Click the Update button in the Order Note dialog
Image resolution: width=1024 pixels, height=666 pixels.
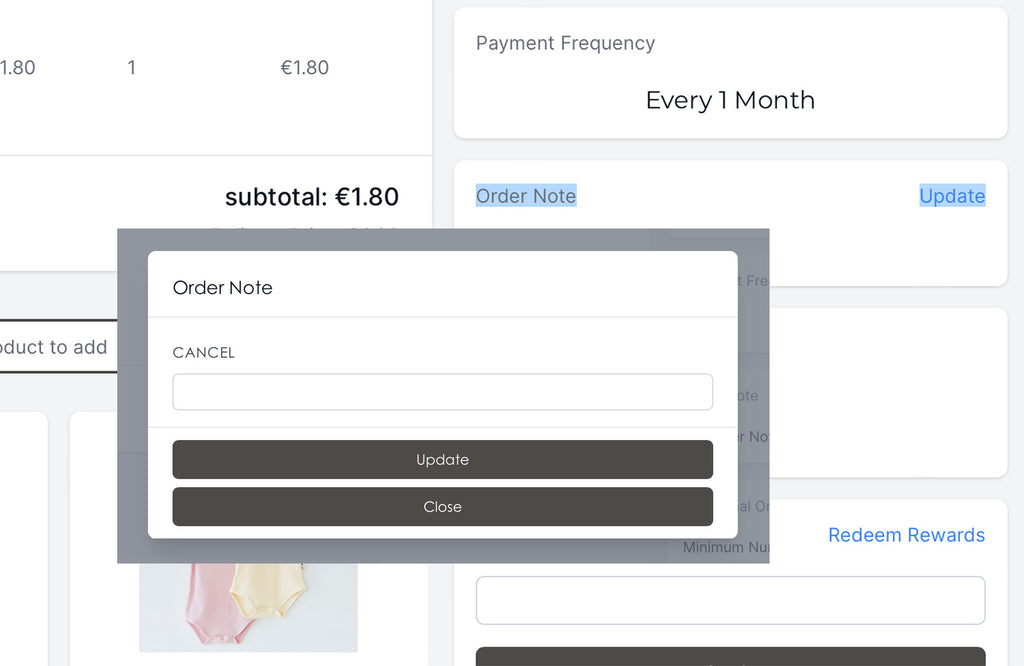pos(442,459)
